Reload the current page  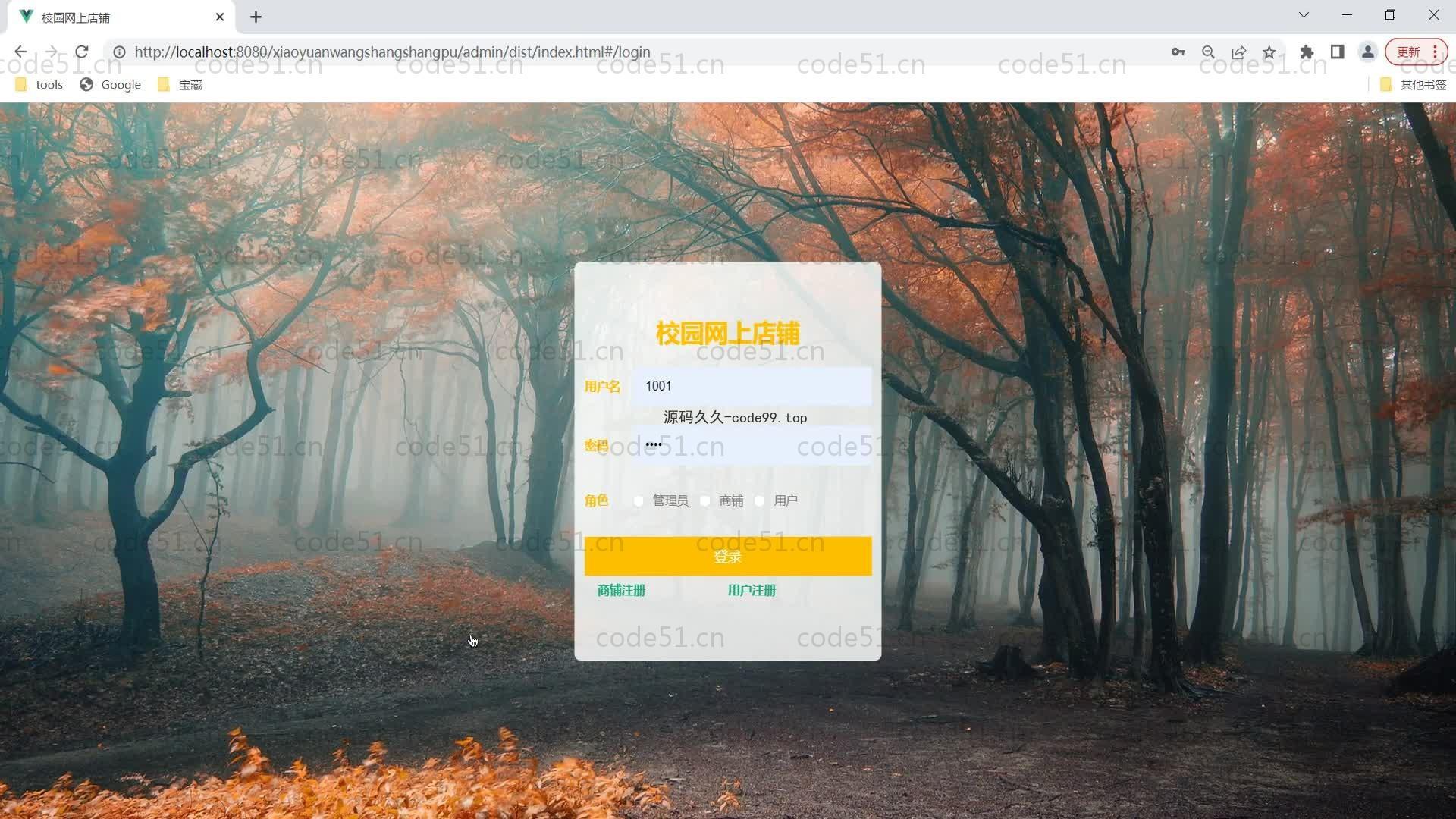(x=82, y=52)
